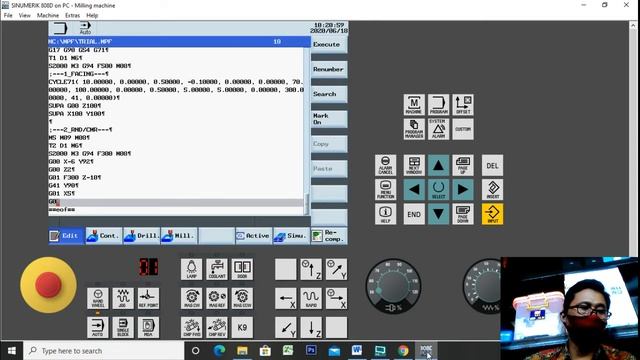Click the cursor right arrow key

click(x=463, y=189)
